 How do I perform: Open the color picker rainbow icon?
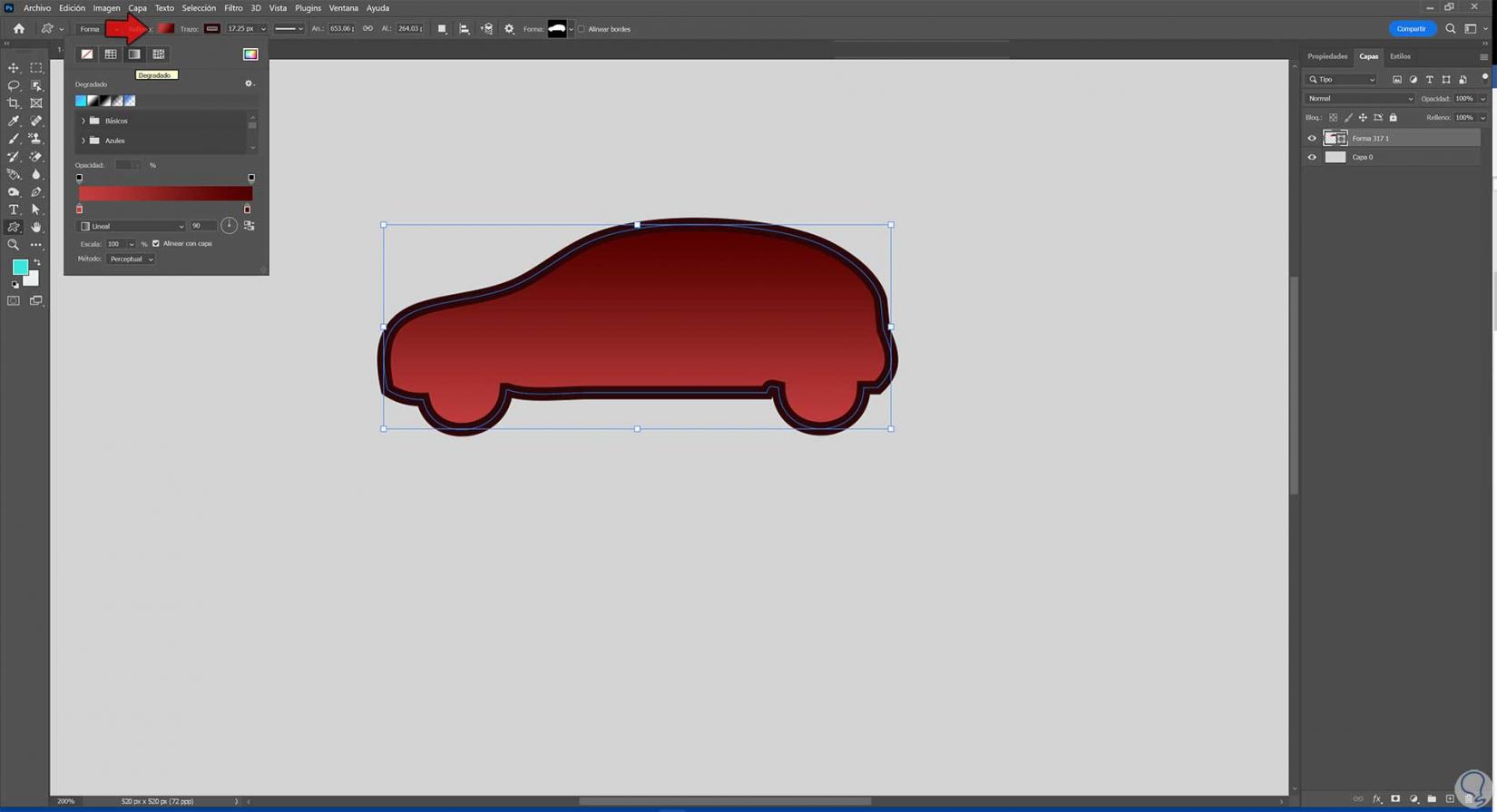pos(250,54)
